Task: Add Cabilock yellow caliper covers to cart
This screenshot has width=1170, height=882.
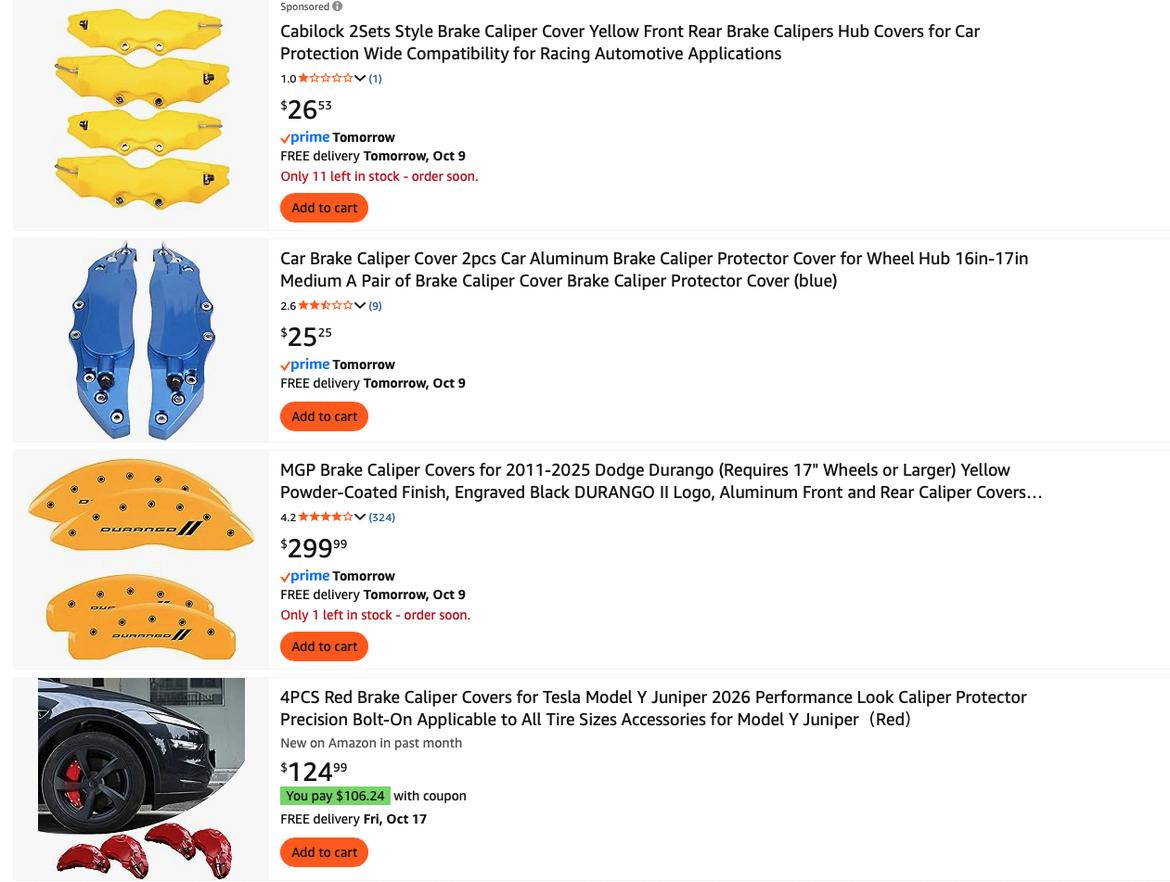Action: click(324, 208)
